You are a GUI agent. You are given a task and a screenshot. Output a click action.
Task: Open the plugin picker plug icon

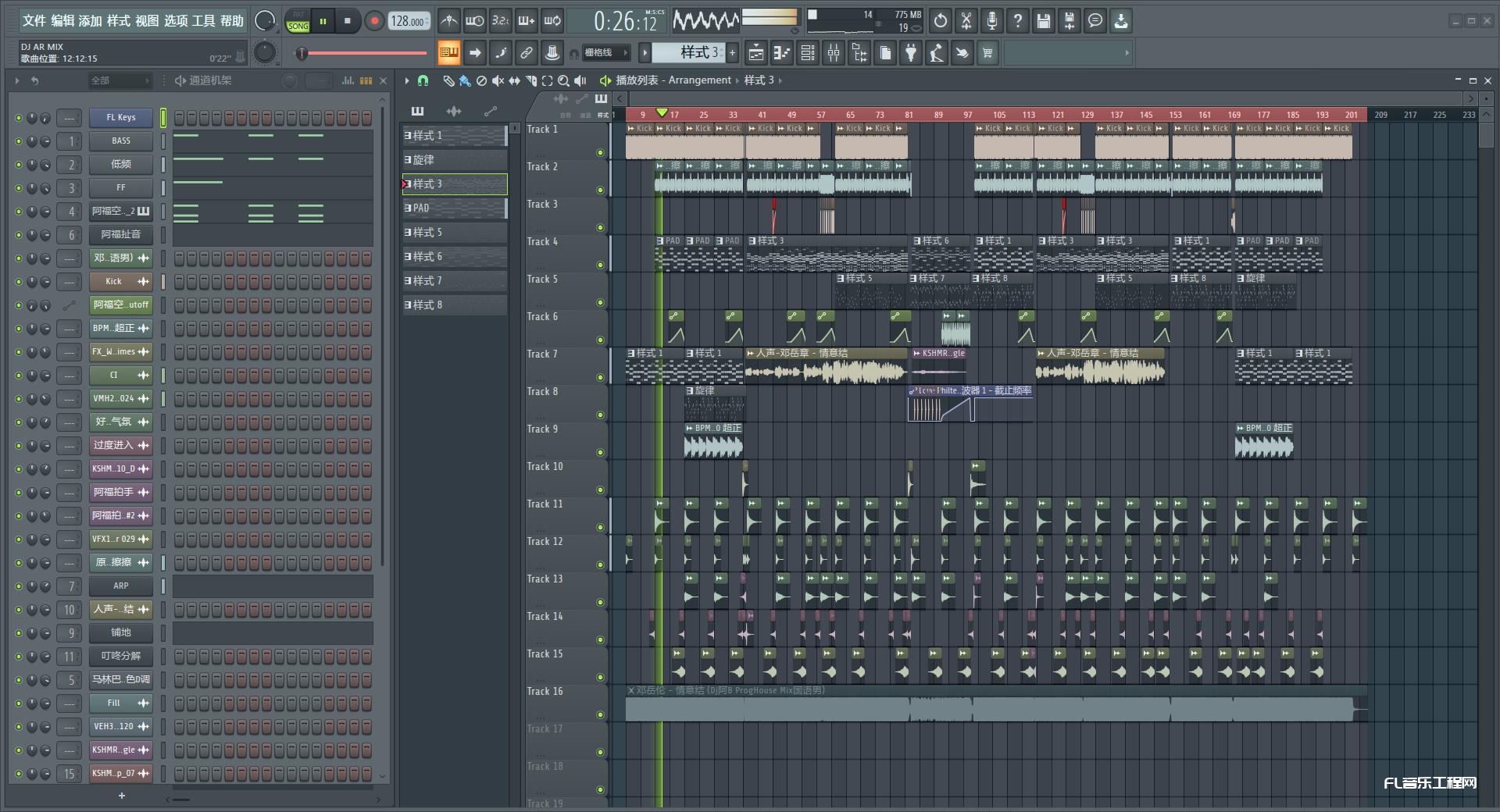coord(911,53)
